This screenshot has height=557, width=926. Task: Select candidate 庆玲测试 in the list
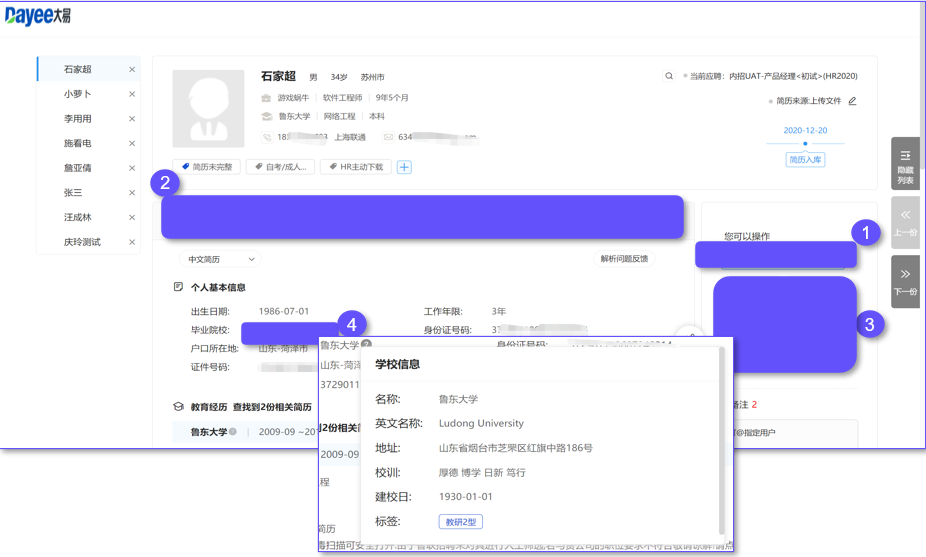tap(82, 242)
